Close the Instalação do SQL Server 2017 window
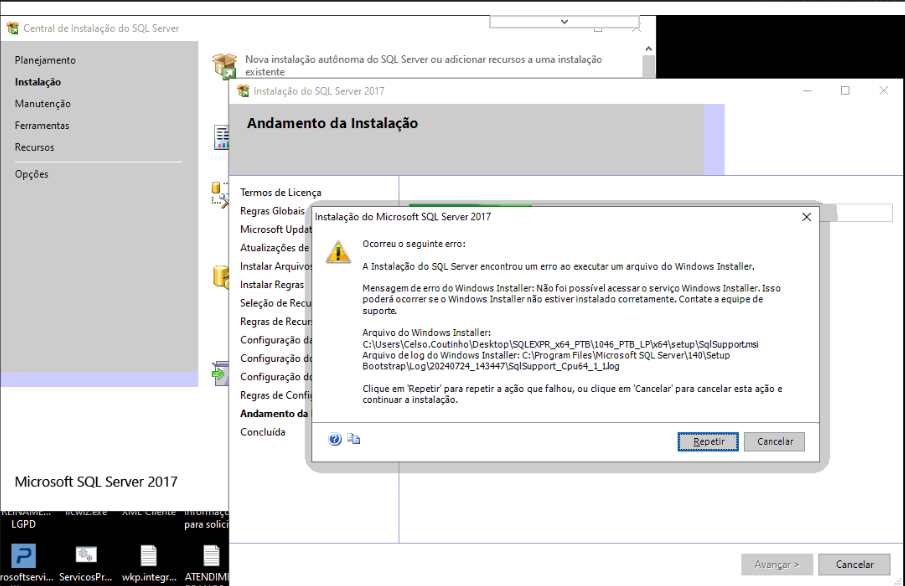The height and width of the screenshot is (586, 905). pos(883,91)
